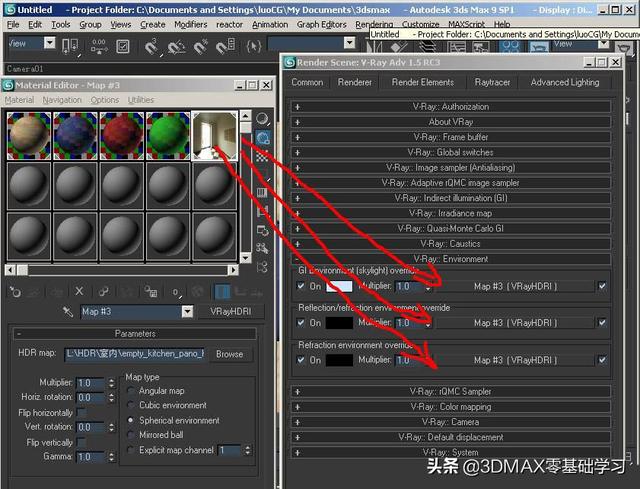Expand V-Ray:: Irradiance map rollout
640x489 pixels.
[451, 213]
